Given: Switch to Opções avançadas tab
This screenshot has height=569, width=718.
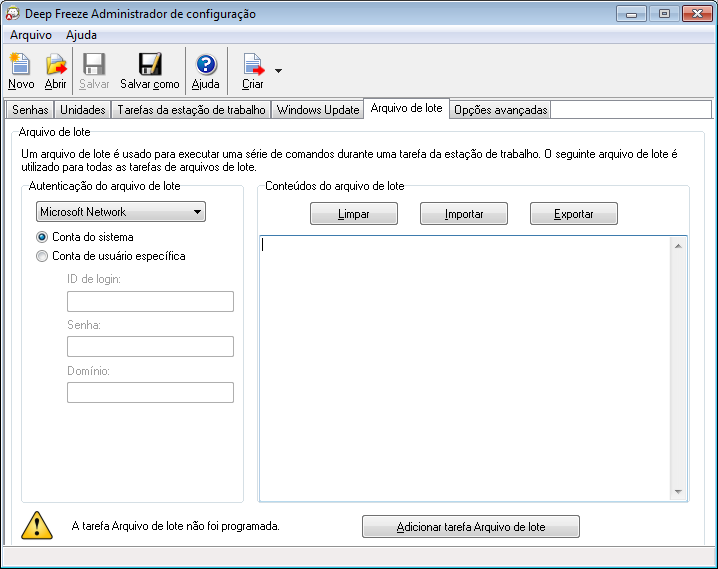Looking at the screenshot, I should (500, 110).
